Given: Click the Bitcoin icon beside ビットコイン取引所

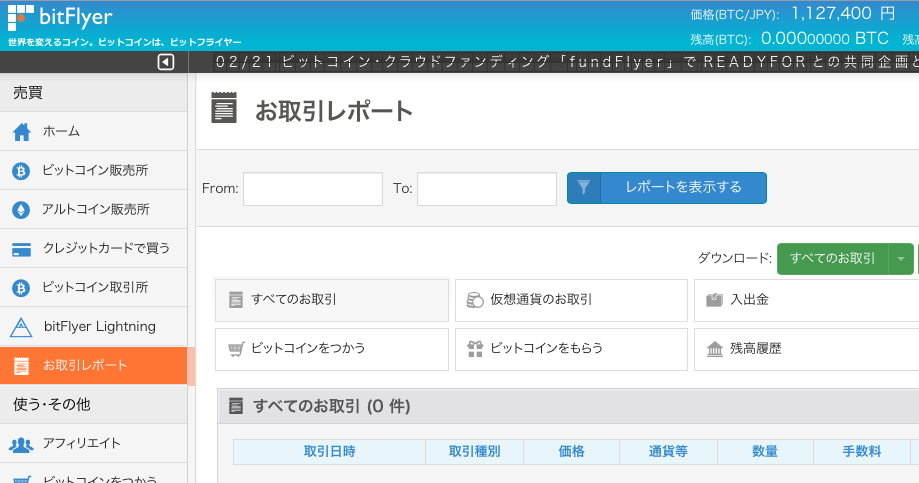Looking at the screenshot, I should (x=21, y=288).
